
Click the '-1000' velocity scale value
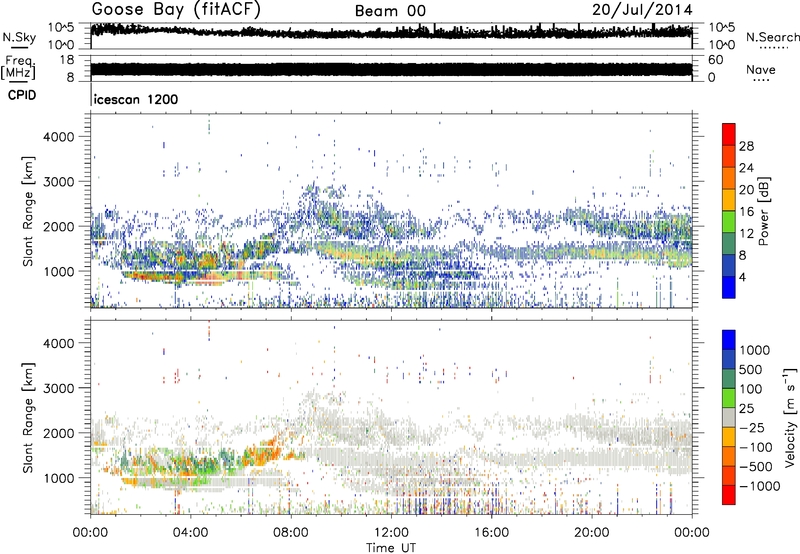(x=760, y=486)
